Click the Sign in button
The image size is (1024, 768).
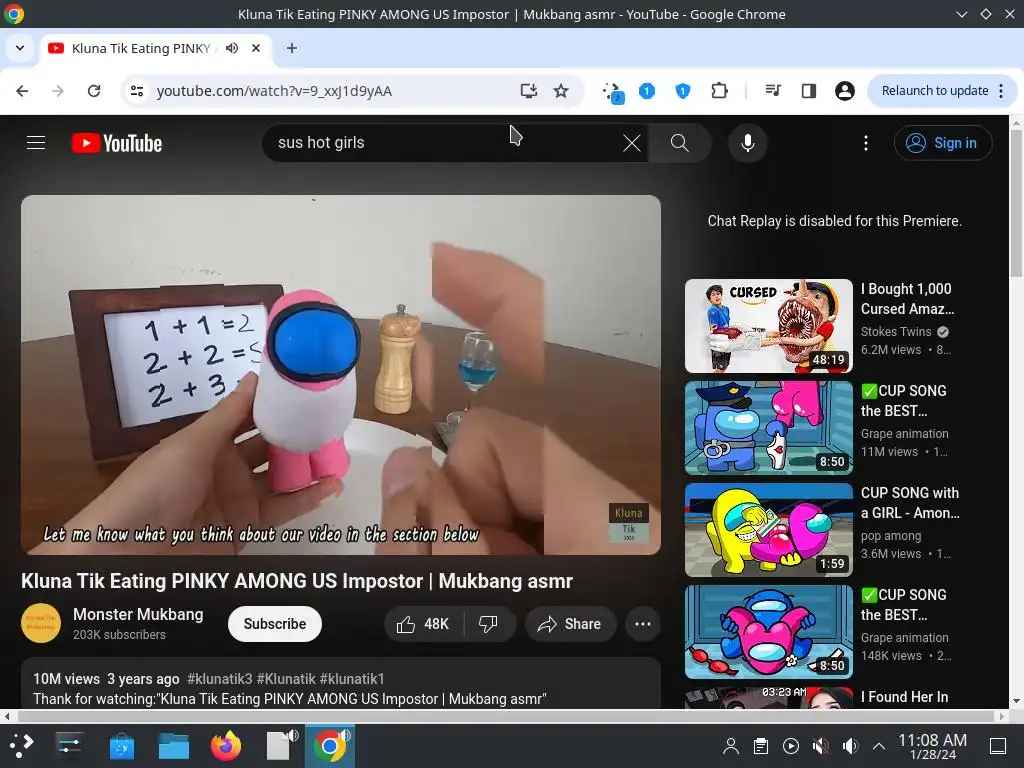click(x=943, y=142)
